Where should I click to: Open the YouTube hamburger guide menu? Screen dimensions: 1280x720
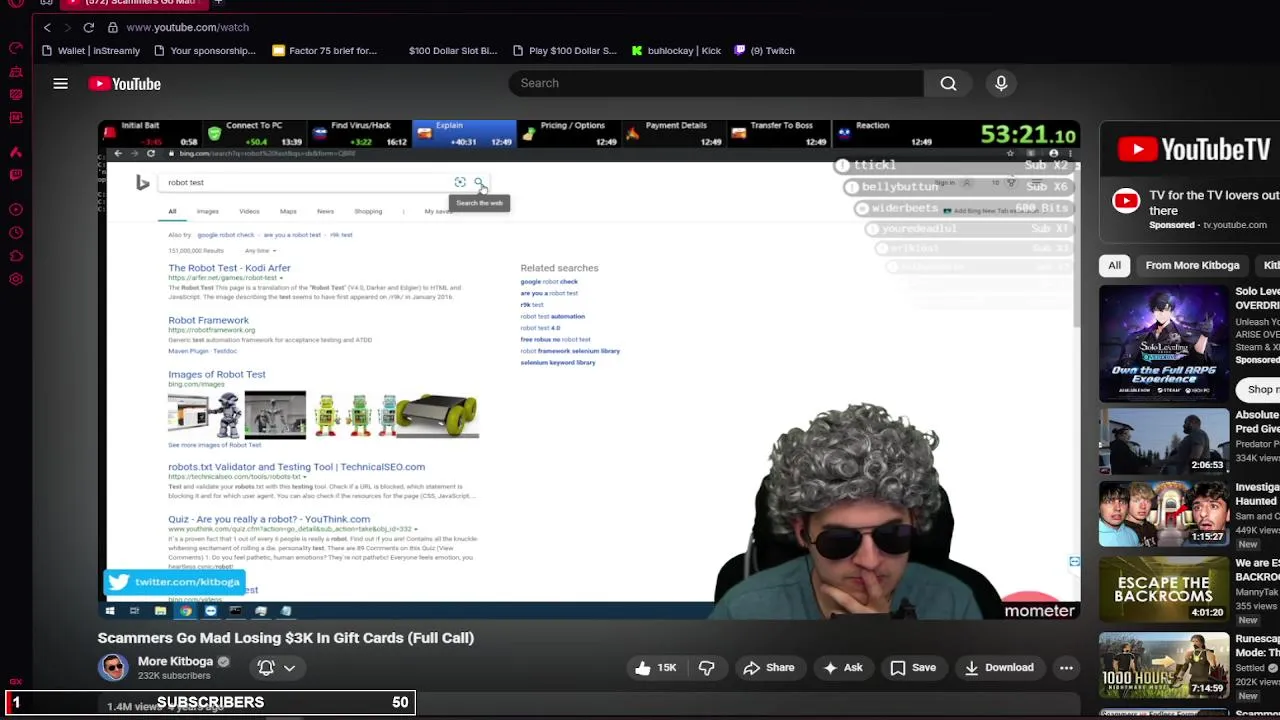click(61, 84)
